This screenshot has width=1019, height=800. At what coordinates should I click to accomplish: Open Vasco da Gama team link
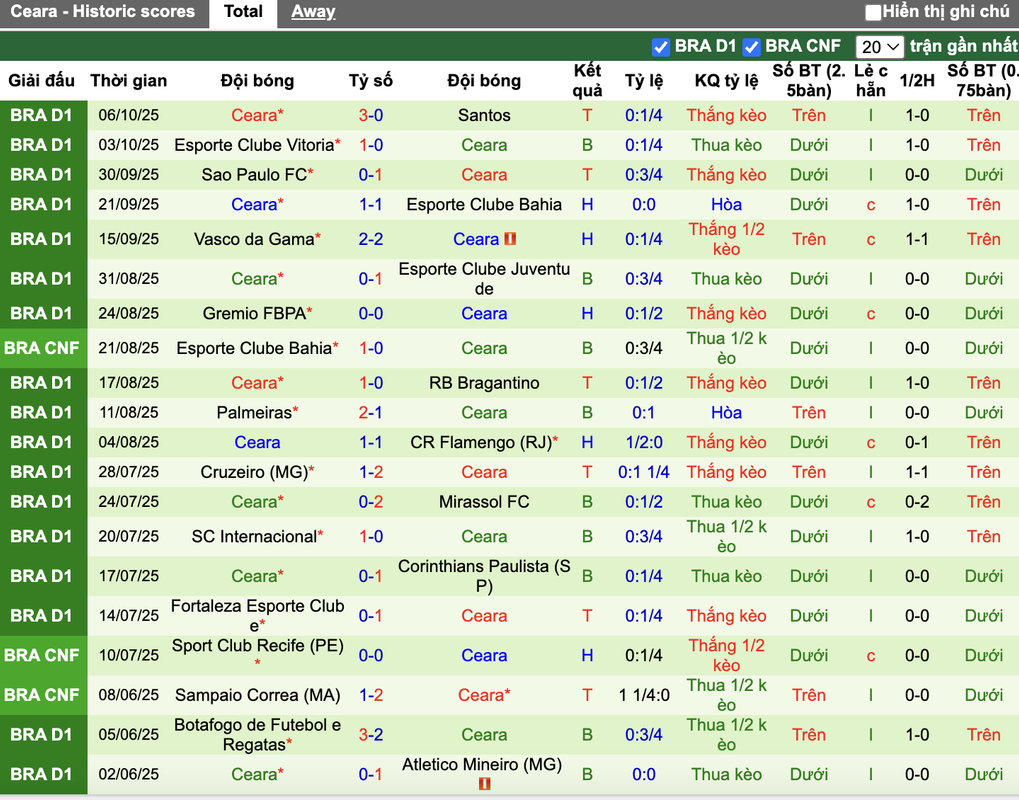coord(254,239)
